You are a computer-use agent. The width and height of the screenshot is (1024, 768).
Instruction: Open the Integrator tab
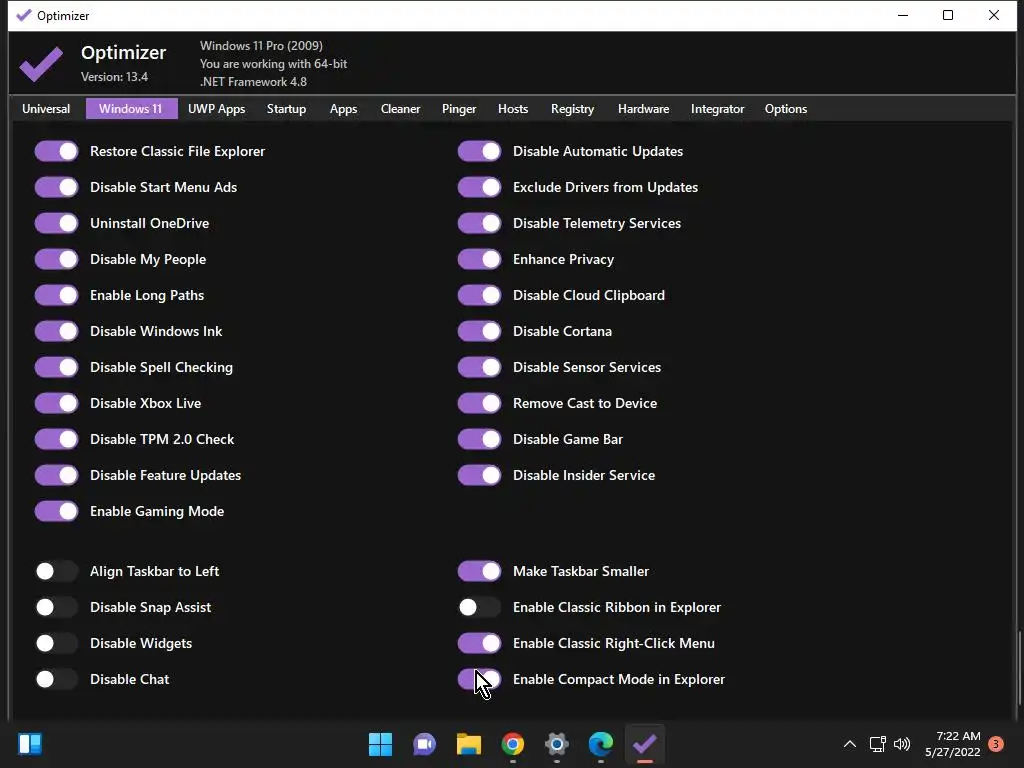(x=717, y=109)
